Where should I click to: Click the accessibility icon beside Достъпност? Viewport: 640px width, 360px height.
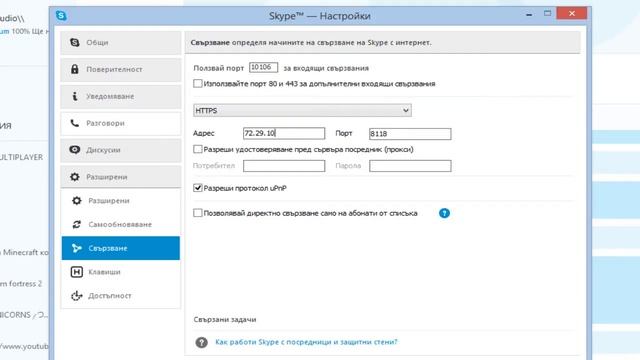77,296
